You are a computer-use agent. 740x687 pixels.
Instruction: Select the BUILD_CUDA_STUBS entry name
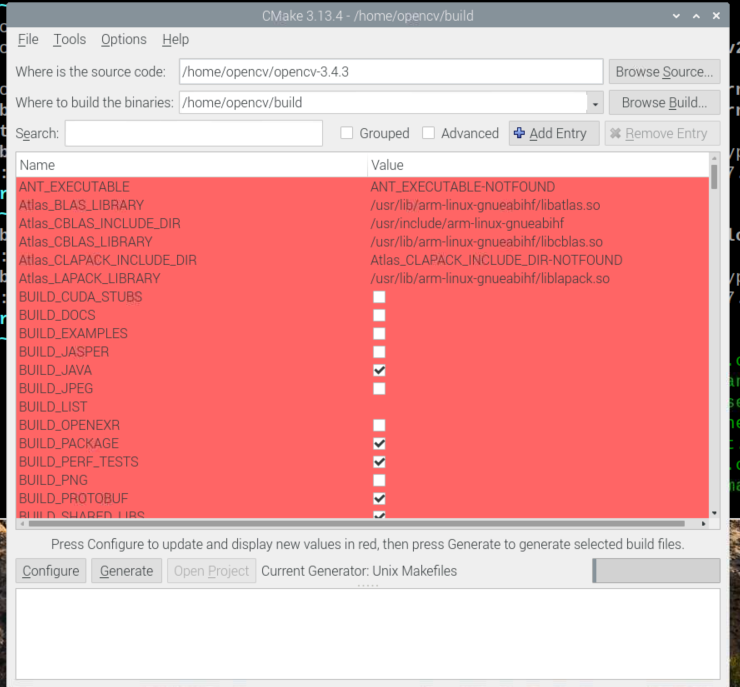(80, 297)
